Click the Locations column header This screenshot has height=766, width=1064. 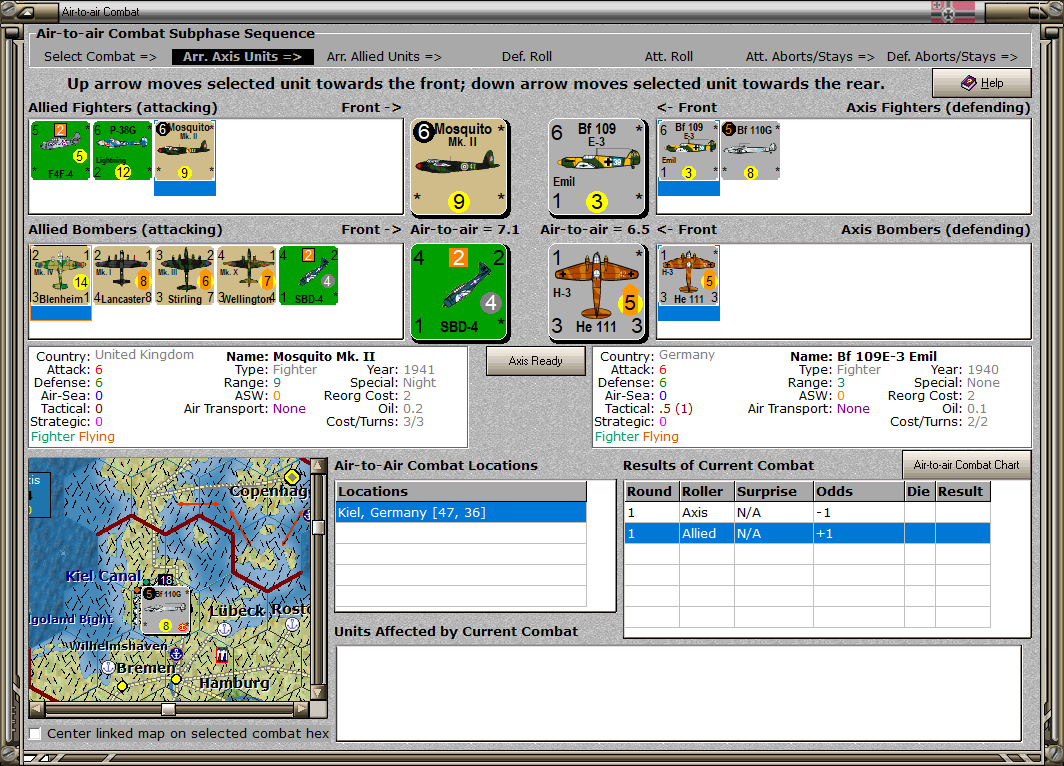(x=461, y=491)
